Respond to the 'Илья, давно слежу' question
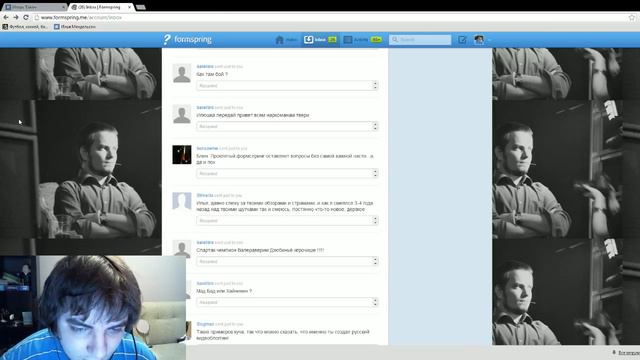The width and height of the screenshot is (640, 360). point(287,220)
